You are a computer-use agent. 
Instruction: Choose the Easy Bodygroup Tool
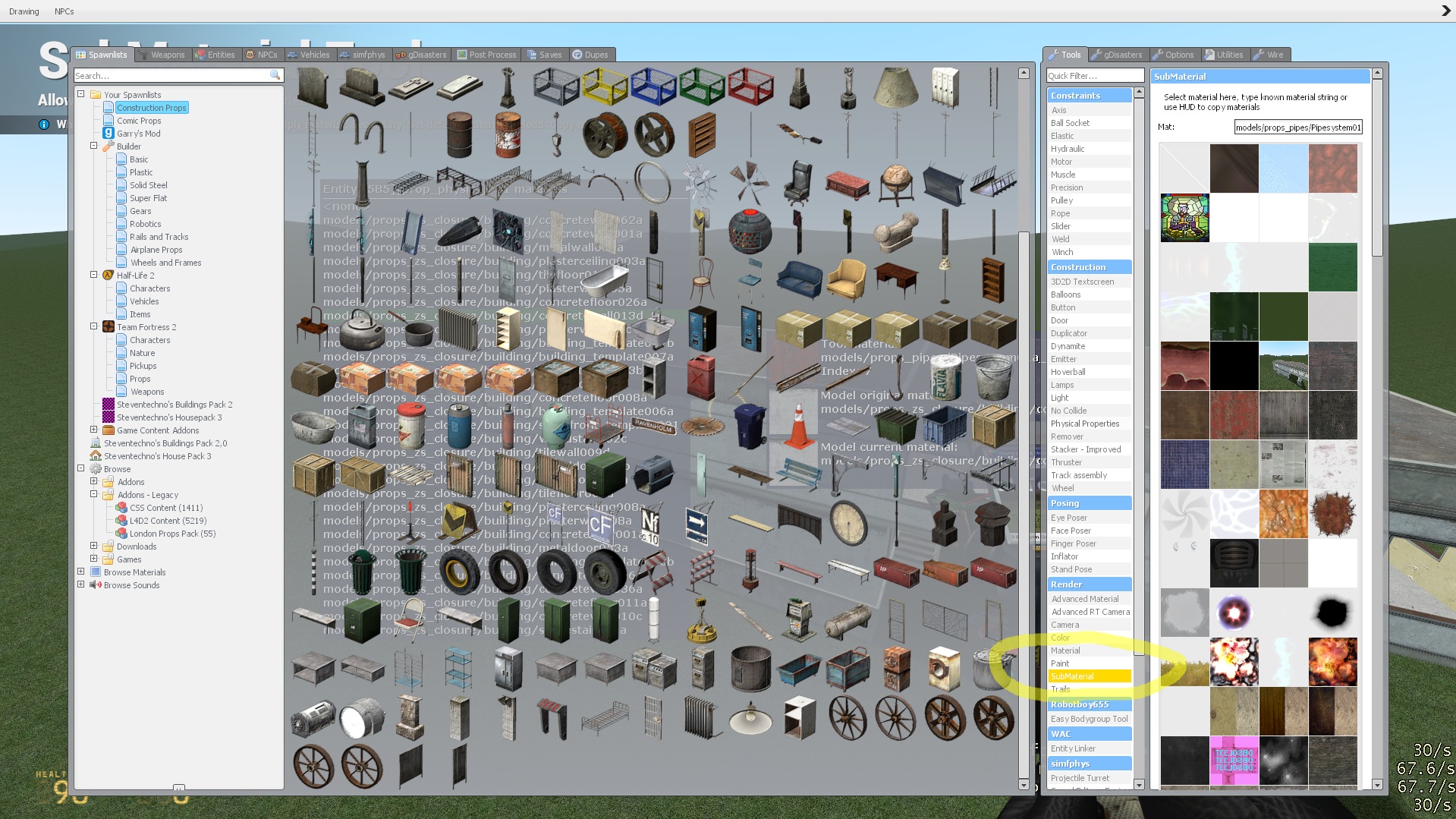(1090, 719)
